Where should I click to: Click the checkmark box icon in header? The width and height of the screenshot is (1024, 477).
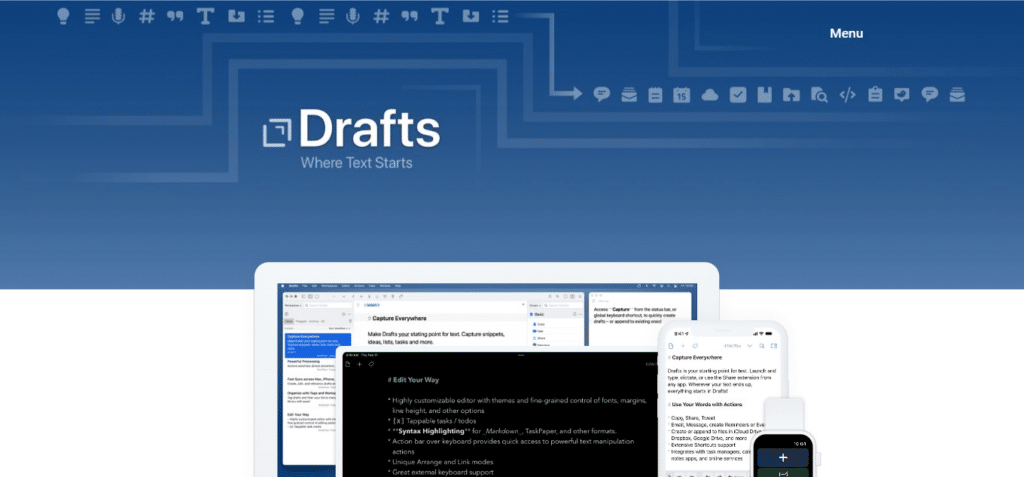[x=738, y=95]
